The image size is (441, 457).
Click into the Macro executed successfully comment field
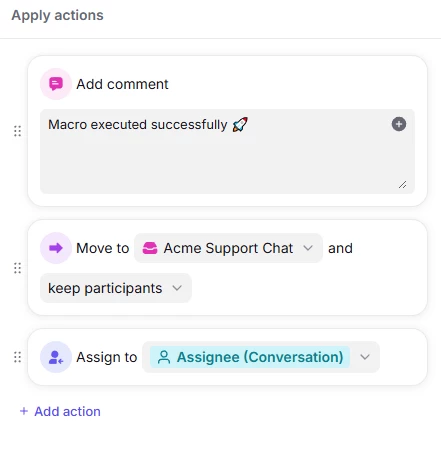[227, 151]
